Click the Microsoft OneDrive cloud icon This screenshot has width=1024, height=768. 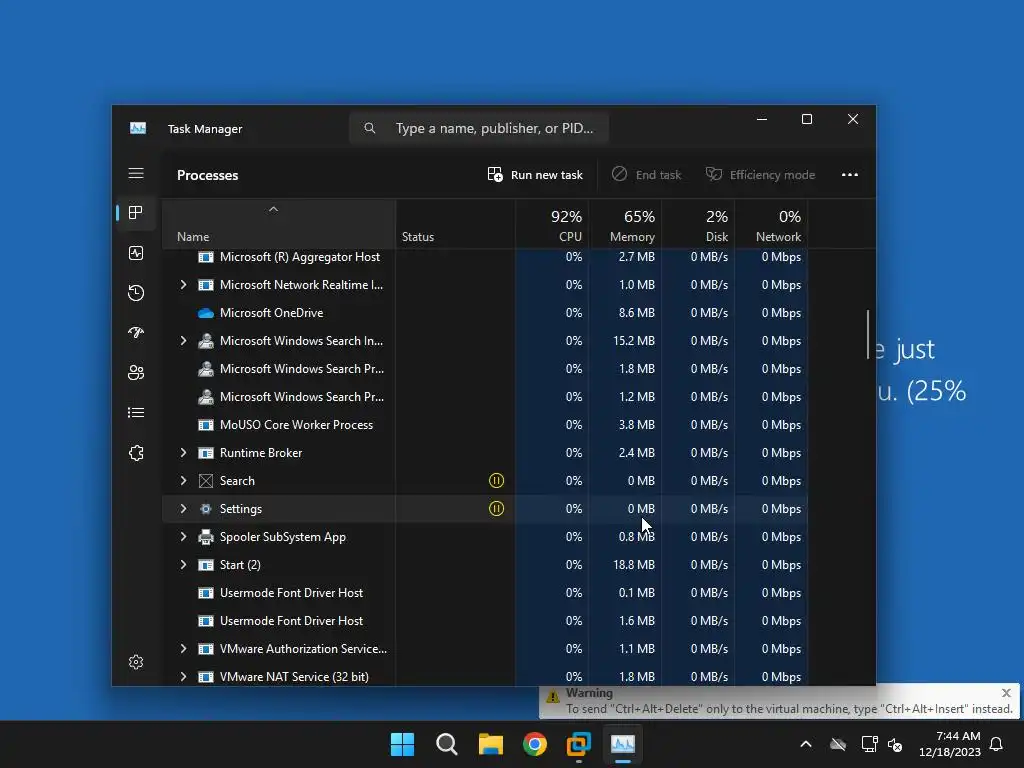point(206,313)
